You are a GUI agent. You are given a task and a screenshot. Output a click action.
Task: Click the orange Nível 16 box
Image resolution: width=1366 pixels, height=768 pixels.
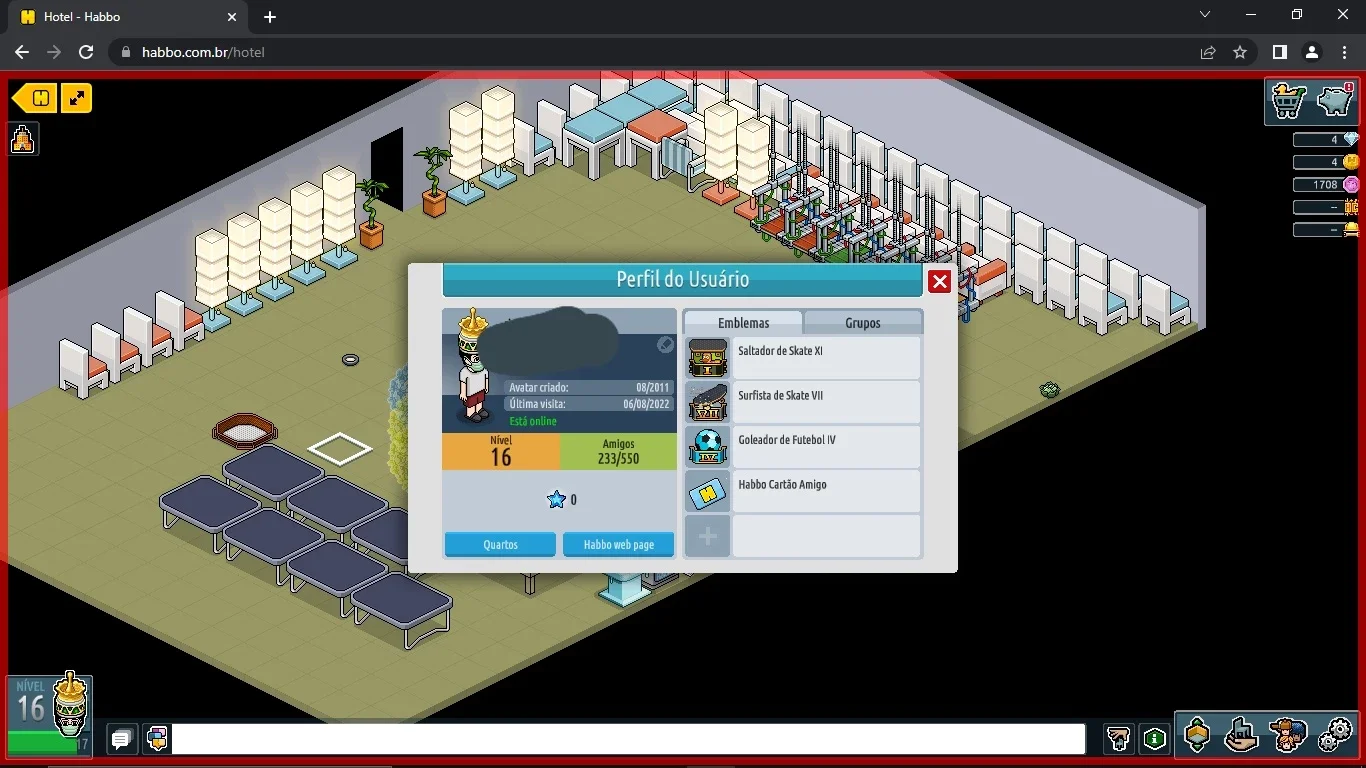501,452
